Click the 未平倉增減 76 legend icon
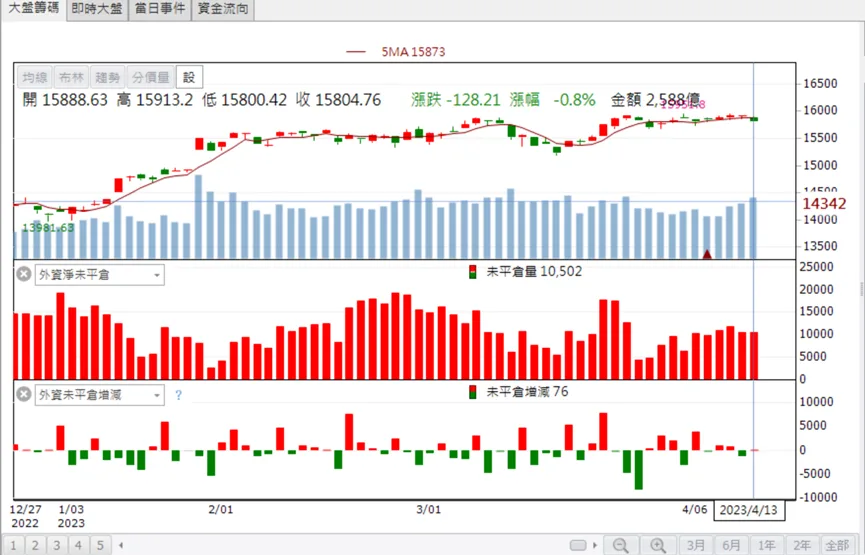The image size is (865, 555). [473, 392]
